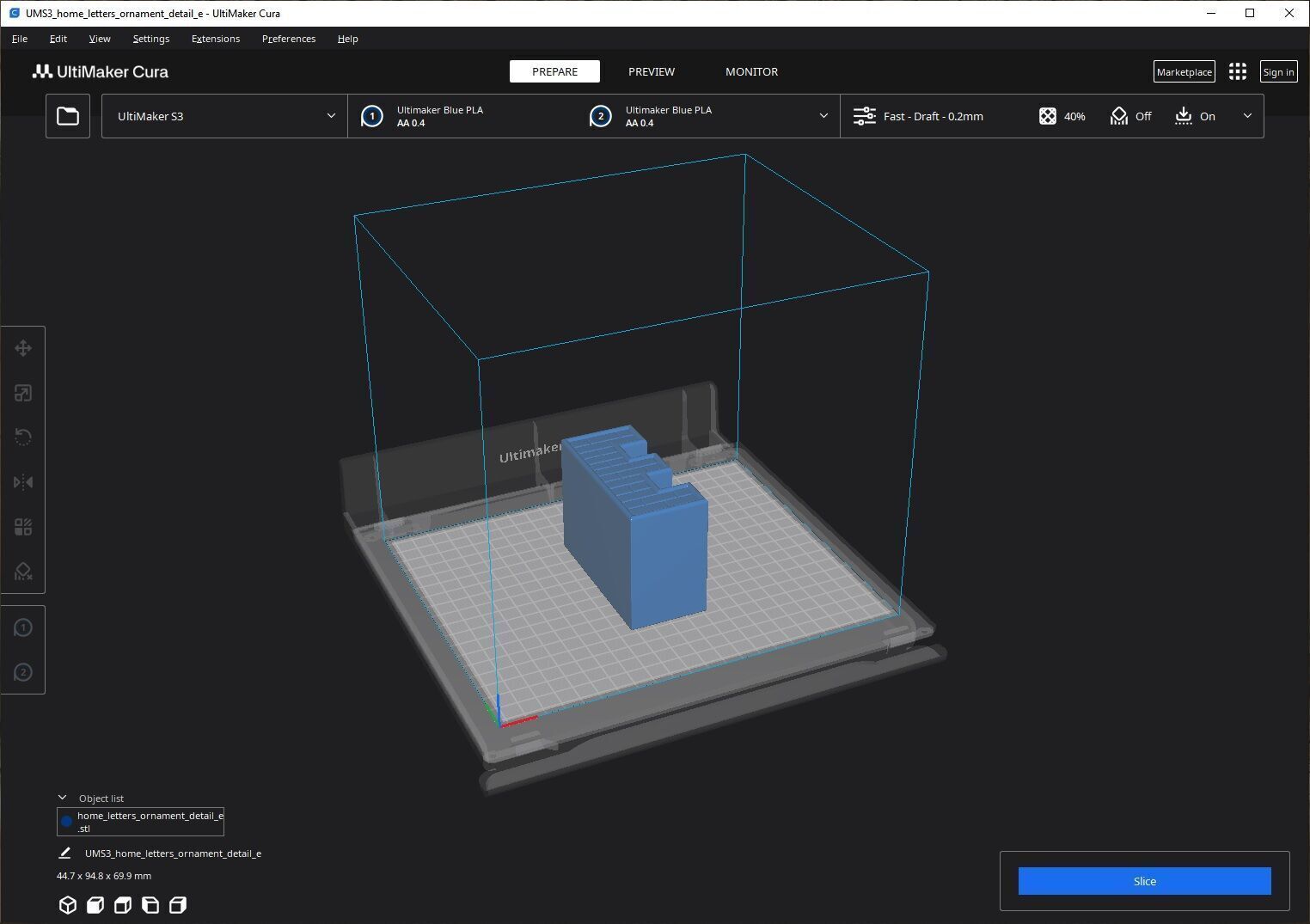Screen dimensions: 1310x924
Task: Select the Support Blocker tool
Action: 23,572
